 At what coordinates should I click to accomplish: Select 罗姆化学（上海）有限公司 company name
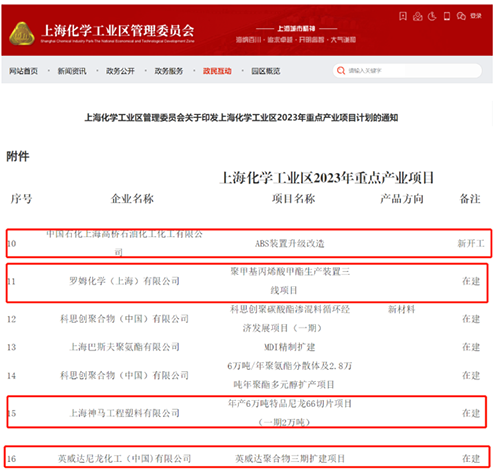click(x=124, y=281)
